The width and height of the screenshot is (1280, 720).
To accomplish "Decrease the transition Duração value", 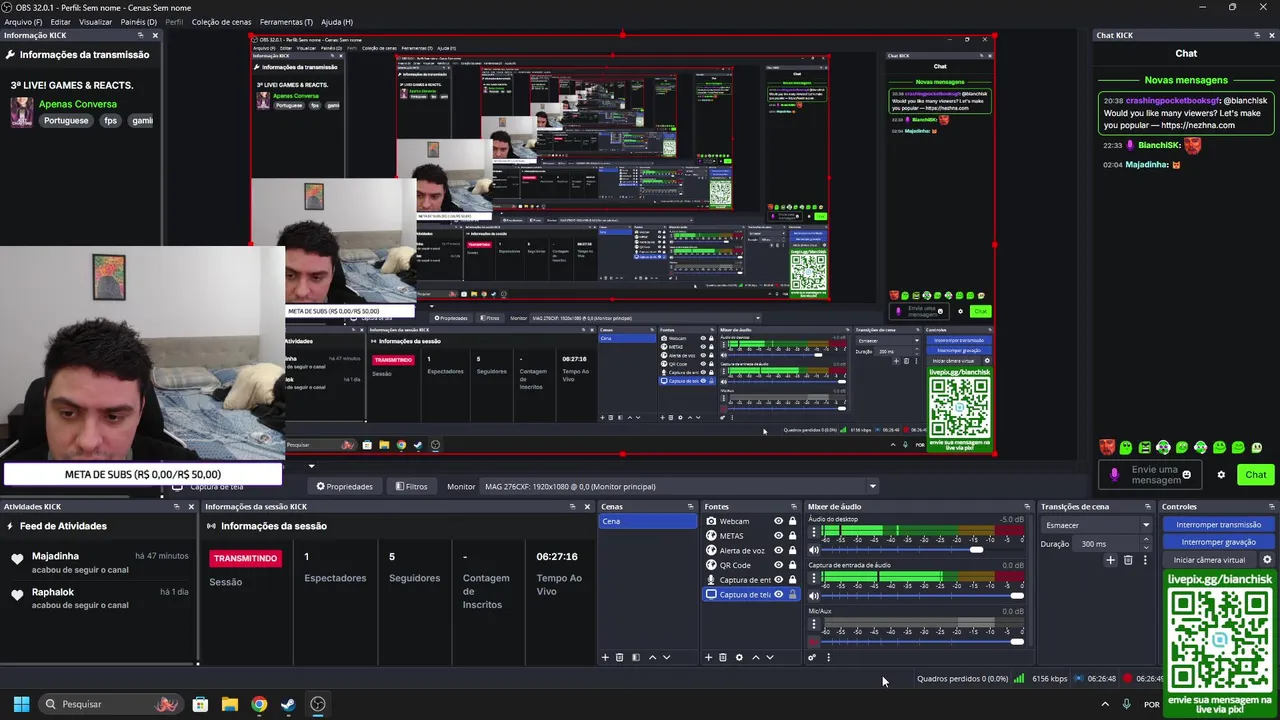I will point(1146,547).
